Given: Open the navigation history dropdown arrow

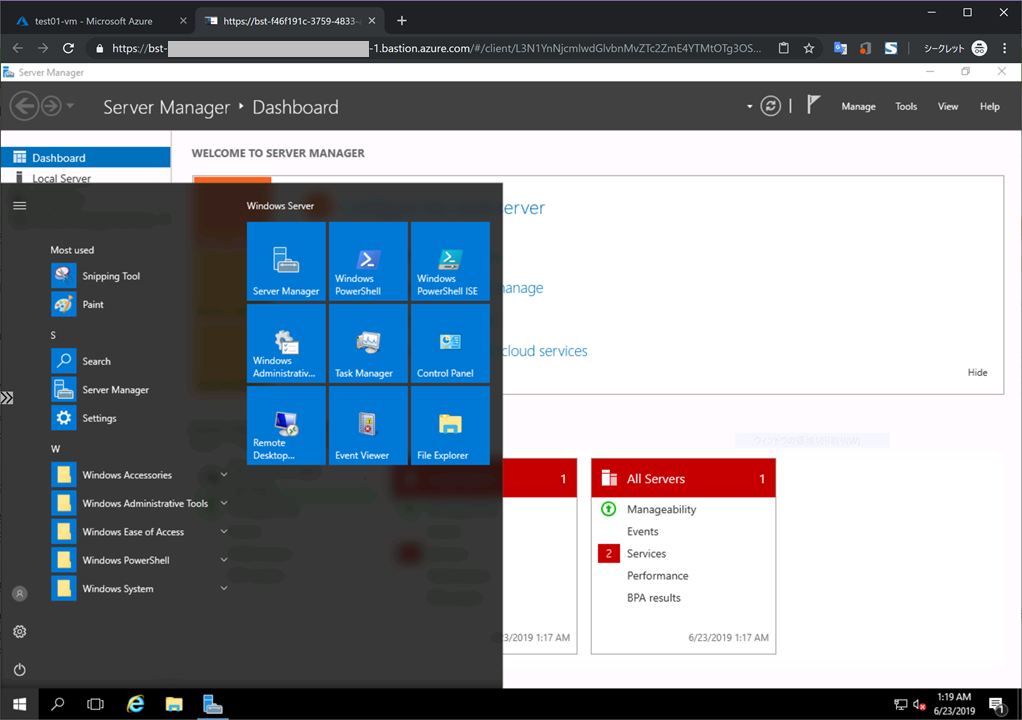Looking at the screenshot, I should click(x=70, y=106).
